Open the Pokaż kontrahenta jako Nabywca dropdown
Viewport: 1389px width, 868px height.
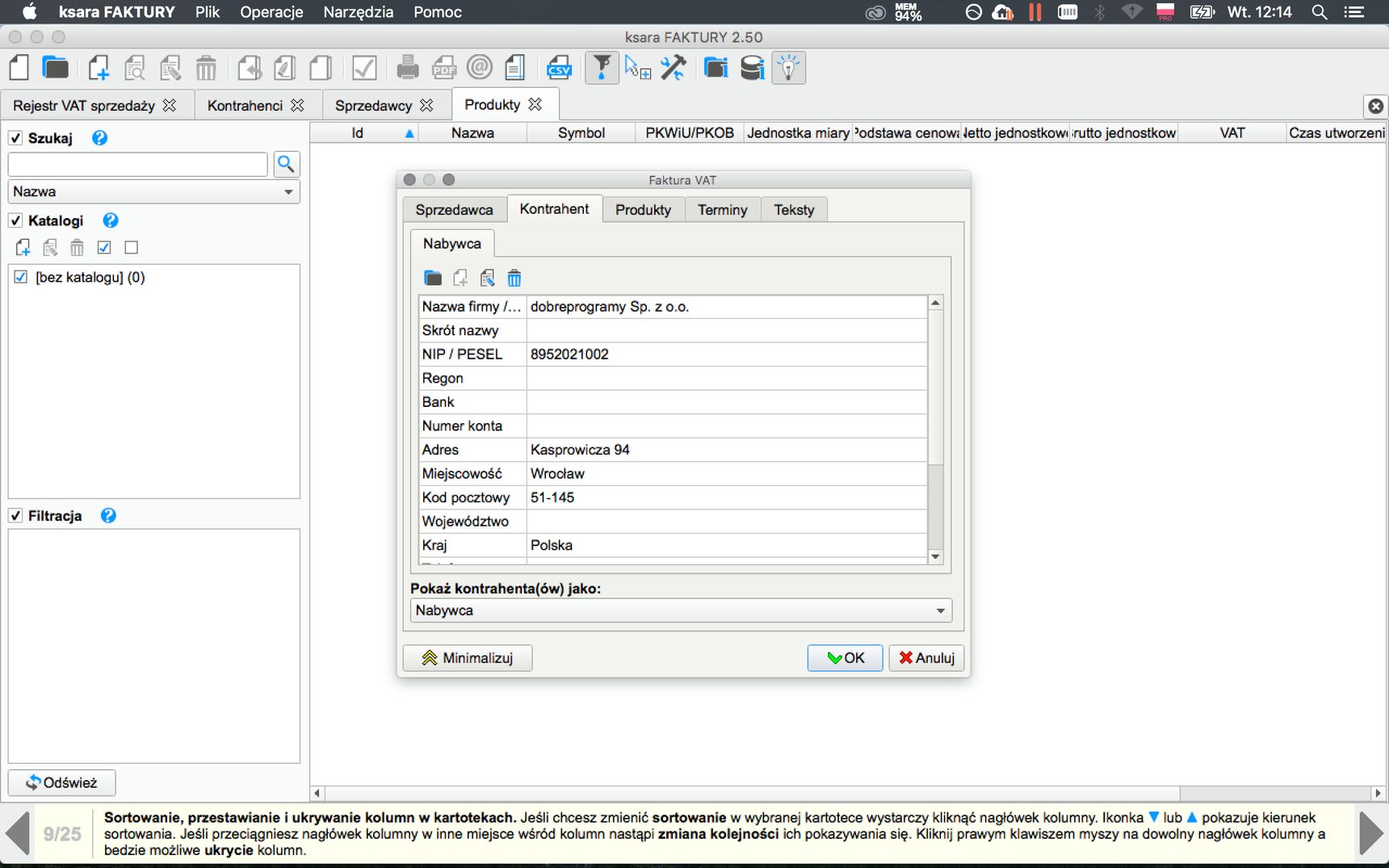pyautogui.click(x=681, y=610)
